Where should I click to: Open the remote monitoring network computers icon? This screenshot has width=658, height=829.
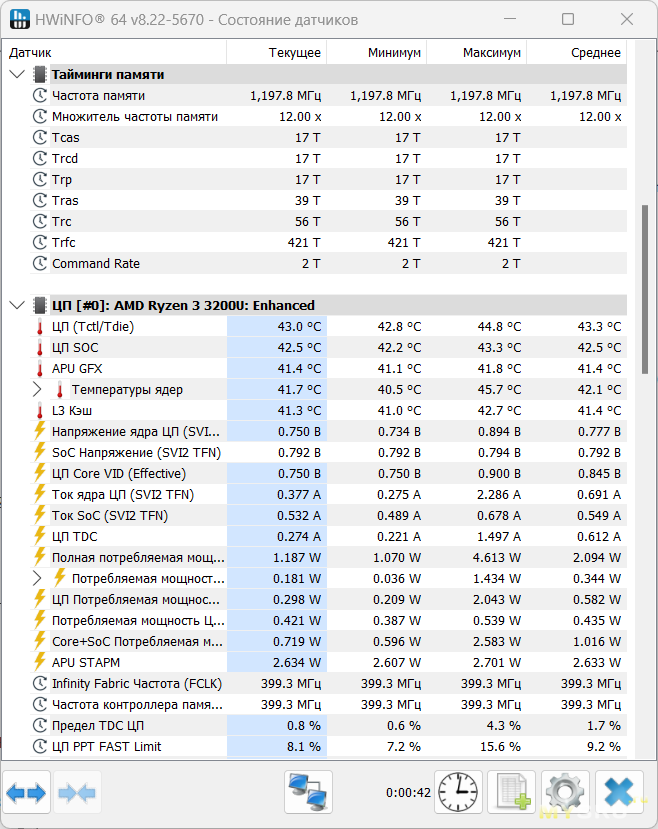tap(308, 791)
